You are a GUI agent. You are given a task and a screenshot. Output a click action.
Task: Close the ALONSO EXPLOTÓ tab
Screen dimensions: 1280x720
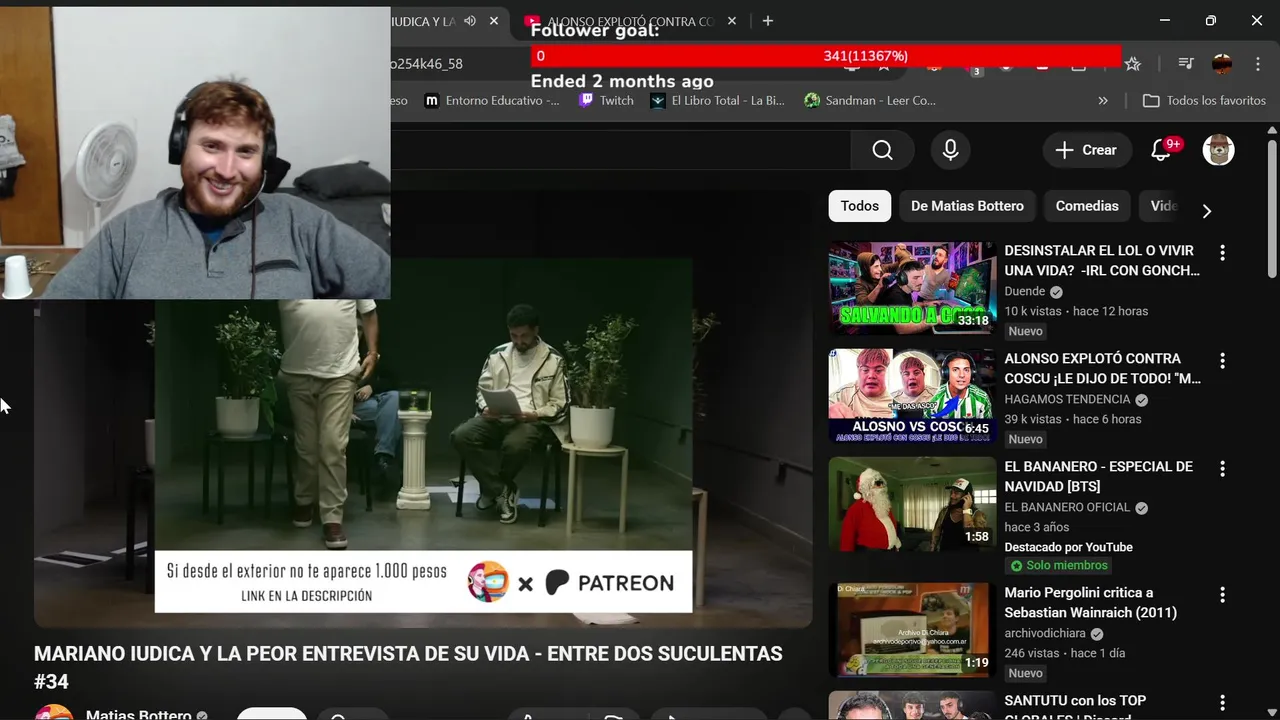pyautogui.click(x=732, y=21)
